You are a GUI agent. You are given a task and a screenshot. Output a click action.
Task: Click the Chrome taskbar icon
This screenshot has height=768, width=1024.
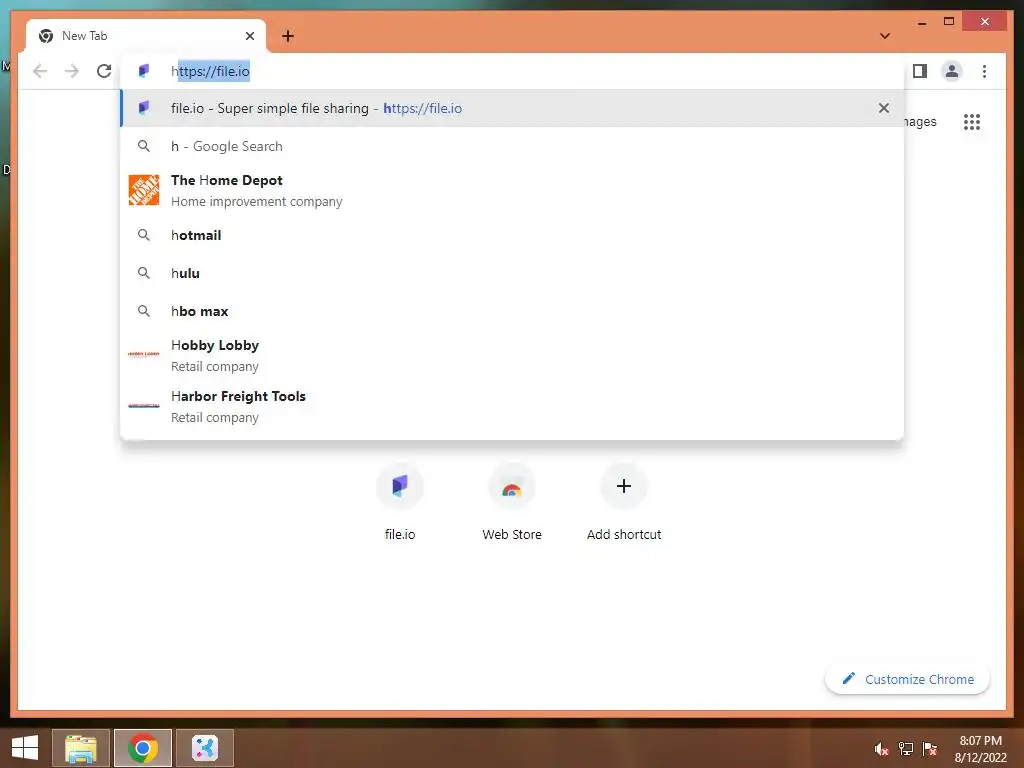143,748
